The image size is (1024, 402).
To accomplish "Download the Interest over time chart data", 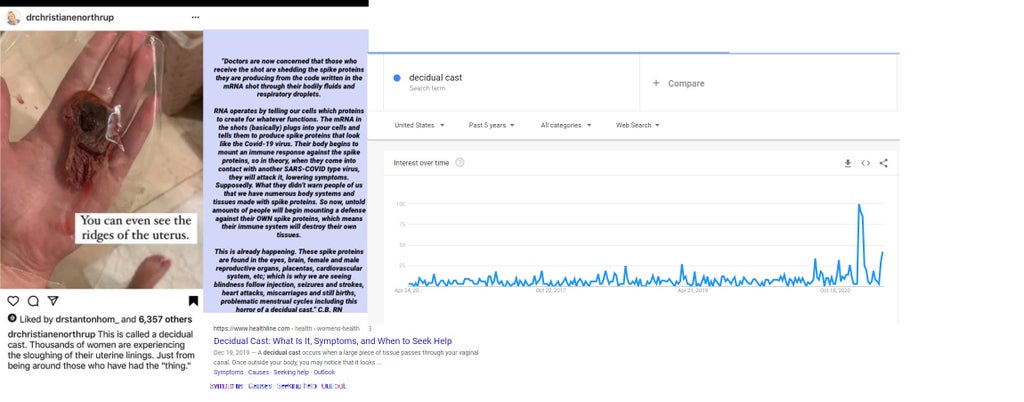I will click(x=848, y=163).
